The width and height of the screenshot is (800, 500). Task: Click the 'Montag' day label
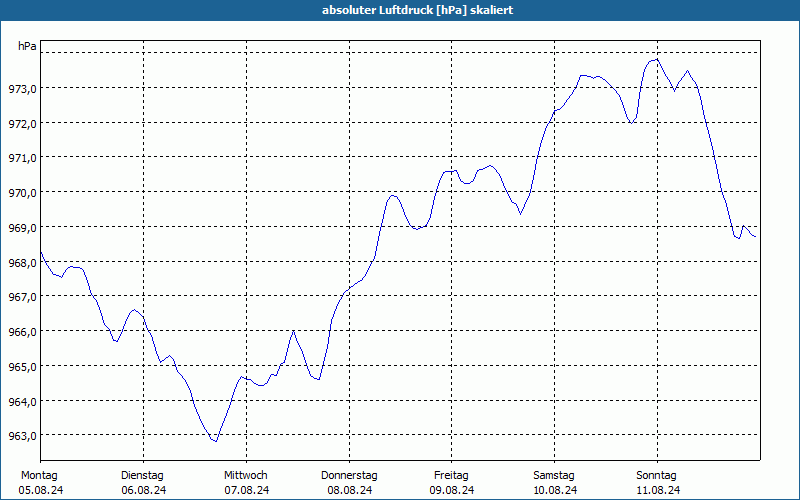tap(39, 476)
